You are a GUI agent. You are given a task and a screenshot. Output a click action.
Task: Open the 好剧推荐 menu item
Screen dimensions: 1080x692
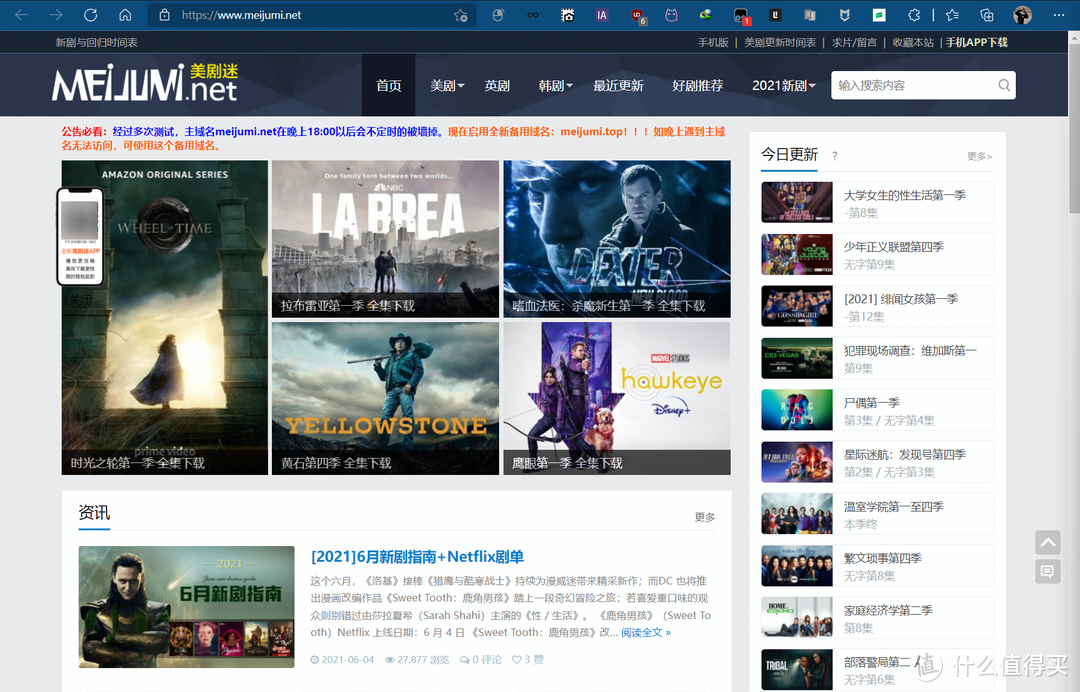point(698,85)
